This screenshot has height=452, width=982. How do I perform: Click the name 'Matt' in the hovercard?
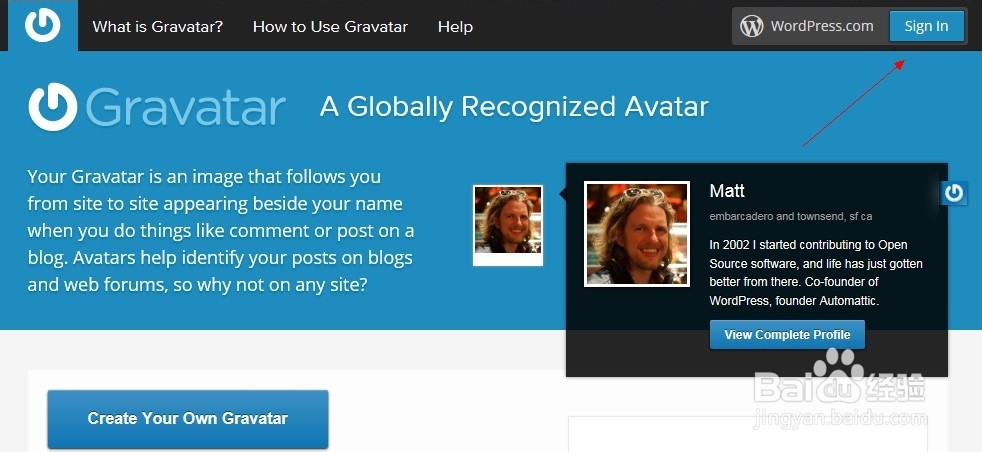(727, 191)
